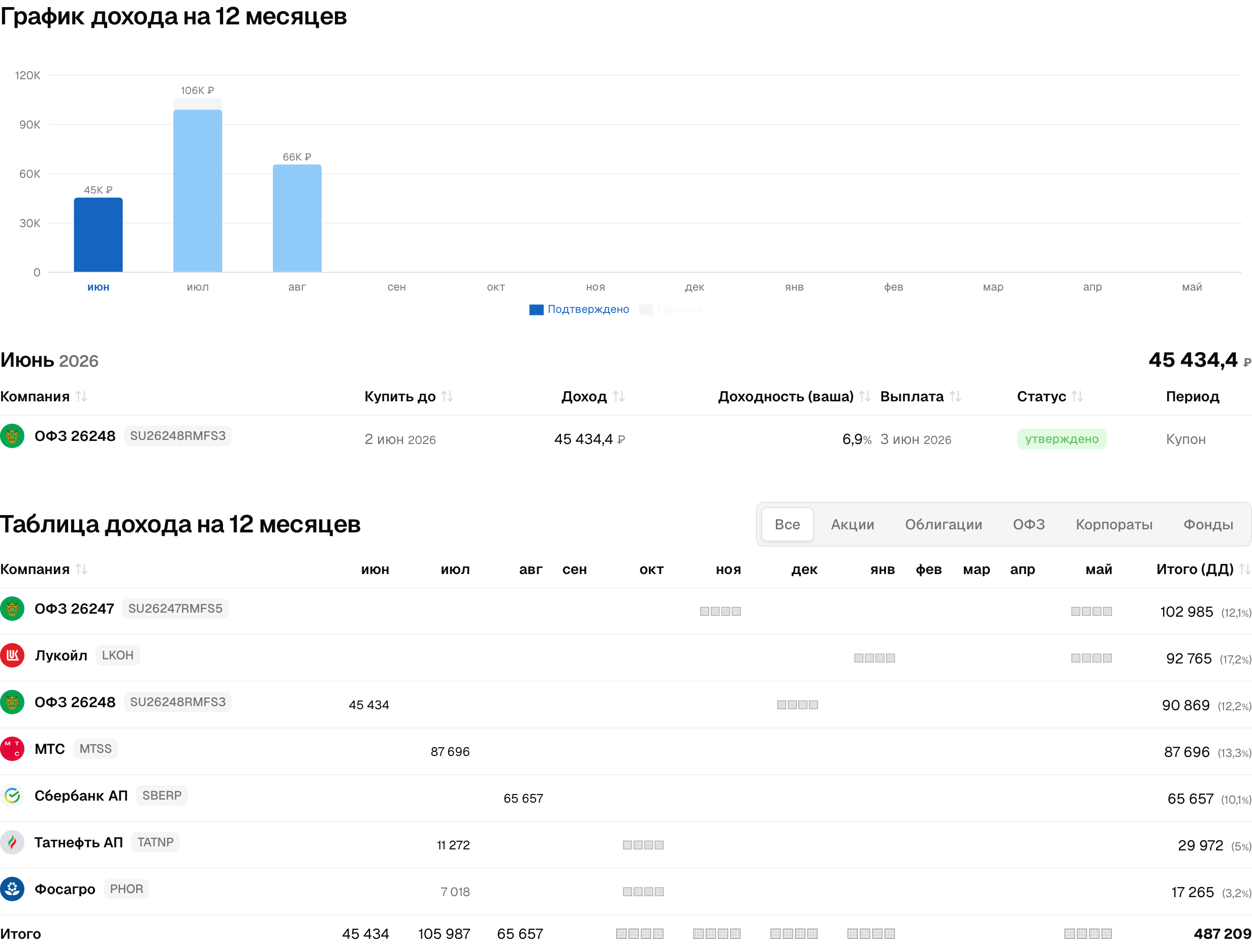Switch to the Акции tab
Viewport: 1252px width, 952px height.
tap(853, 525)
